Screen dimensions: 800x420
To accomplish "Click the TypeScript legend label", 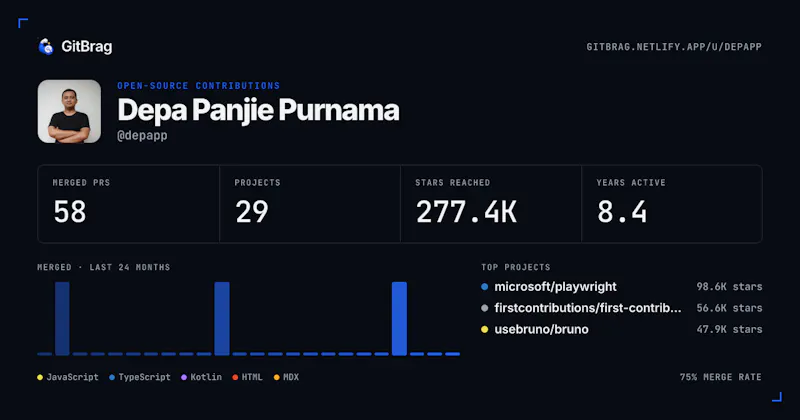I will point(144,377).
